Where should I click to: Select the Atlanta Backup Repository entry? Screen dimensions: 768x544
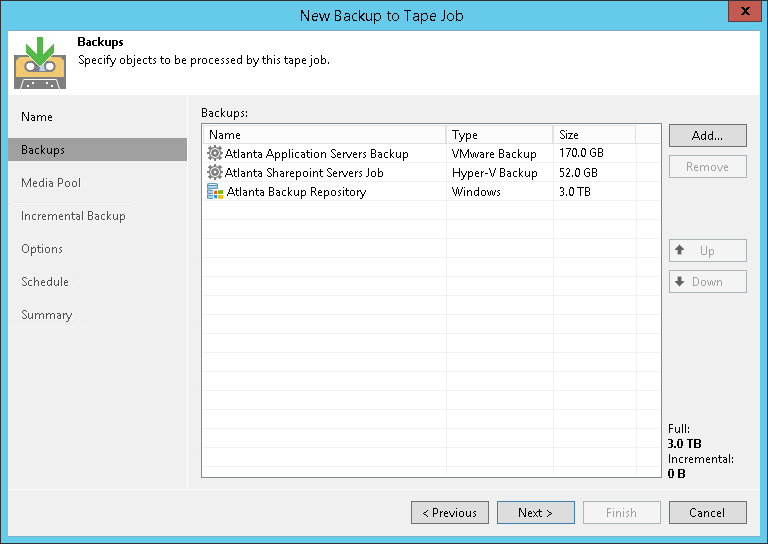click(x=296, y=192)
